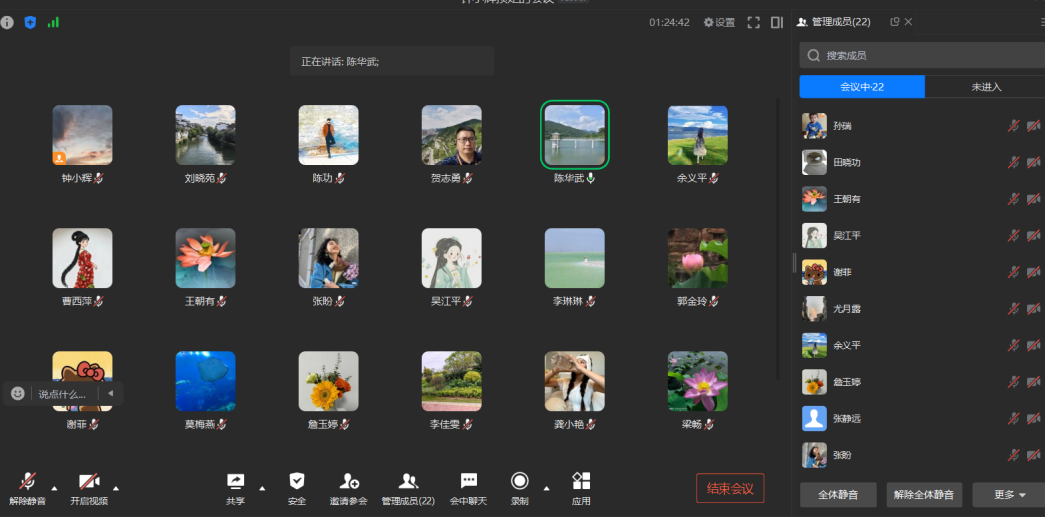Viewport: 1045px width, 517px height.
Task: Check the green network signal icon
Action: pyautogui.click(x=53, y=23)
